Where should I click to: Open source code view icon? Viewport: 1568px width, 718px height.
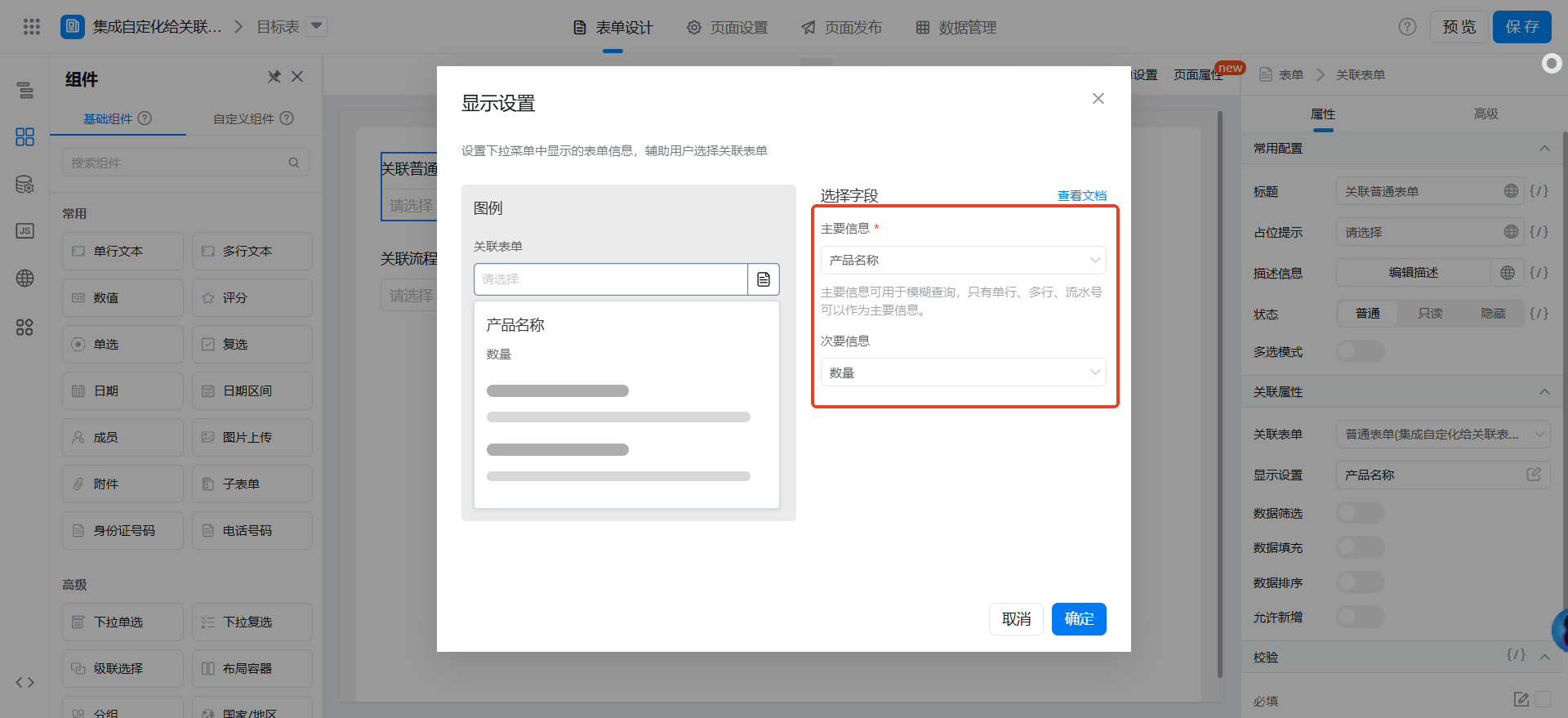(24, 682)
